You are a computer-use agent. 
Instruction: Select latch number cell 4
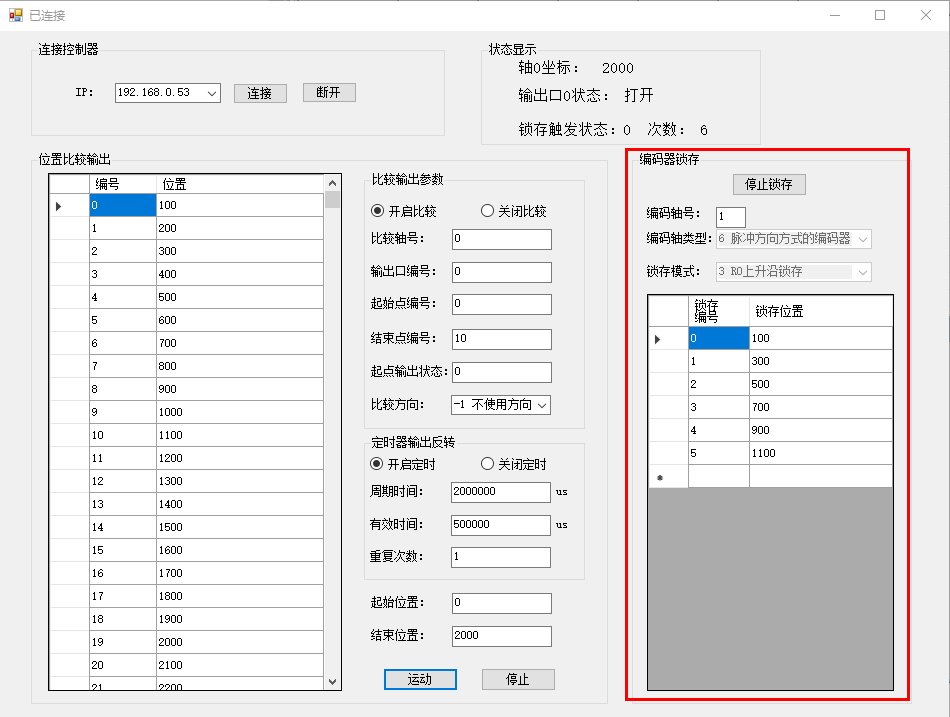(x=719, y=430)
